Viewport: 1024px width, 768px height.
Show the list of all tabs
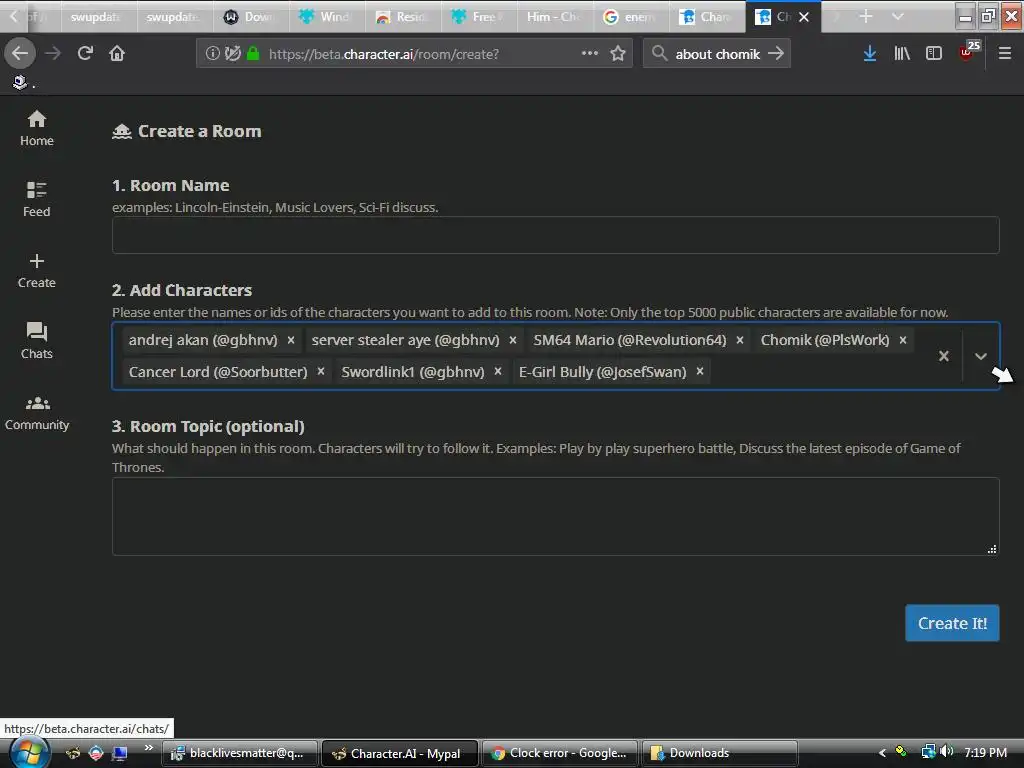[x=898, y=16]
